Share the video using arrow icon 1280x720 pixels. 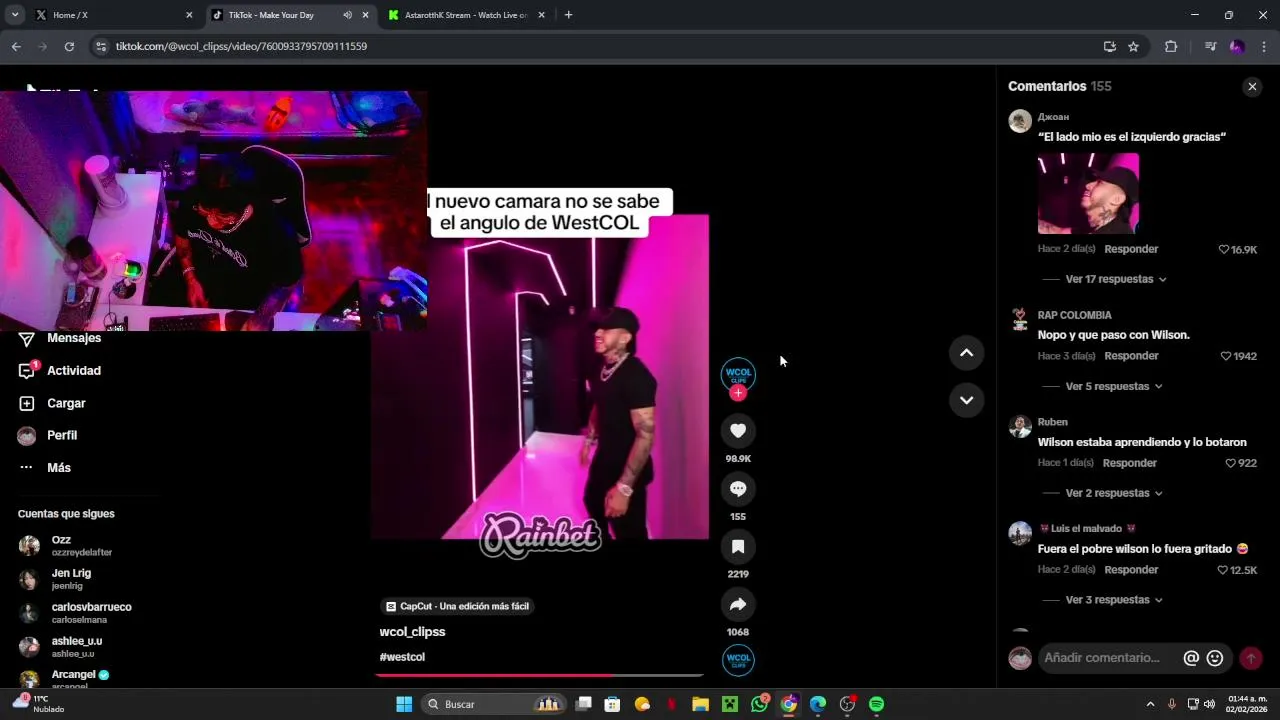tap(738, 604)
